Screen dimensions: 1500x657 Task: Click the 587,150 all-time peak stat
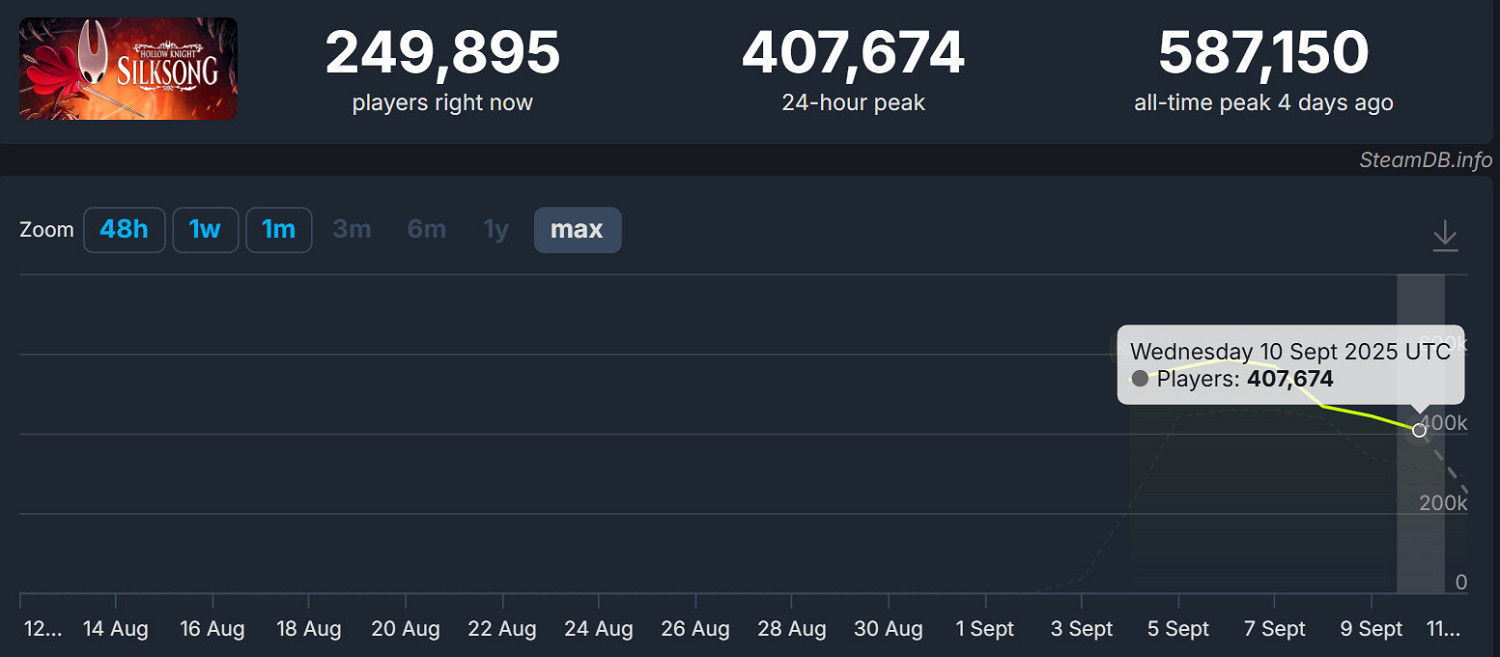1263,54
